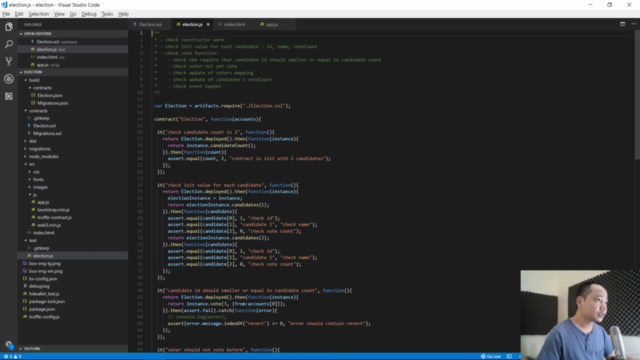Split the editor to the right
Screen dimensions: 640x360
point(622,24)
